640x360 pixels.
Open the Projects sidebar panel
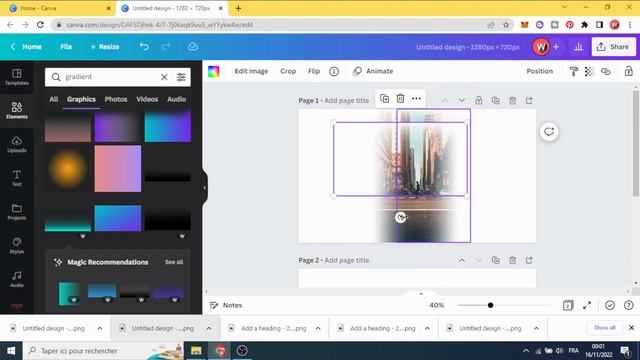point(17,212)
